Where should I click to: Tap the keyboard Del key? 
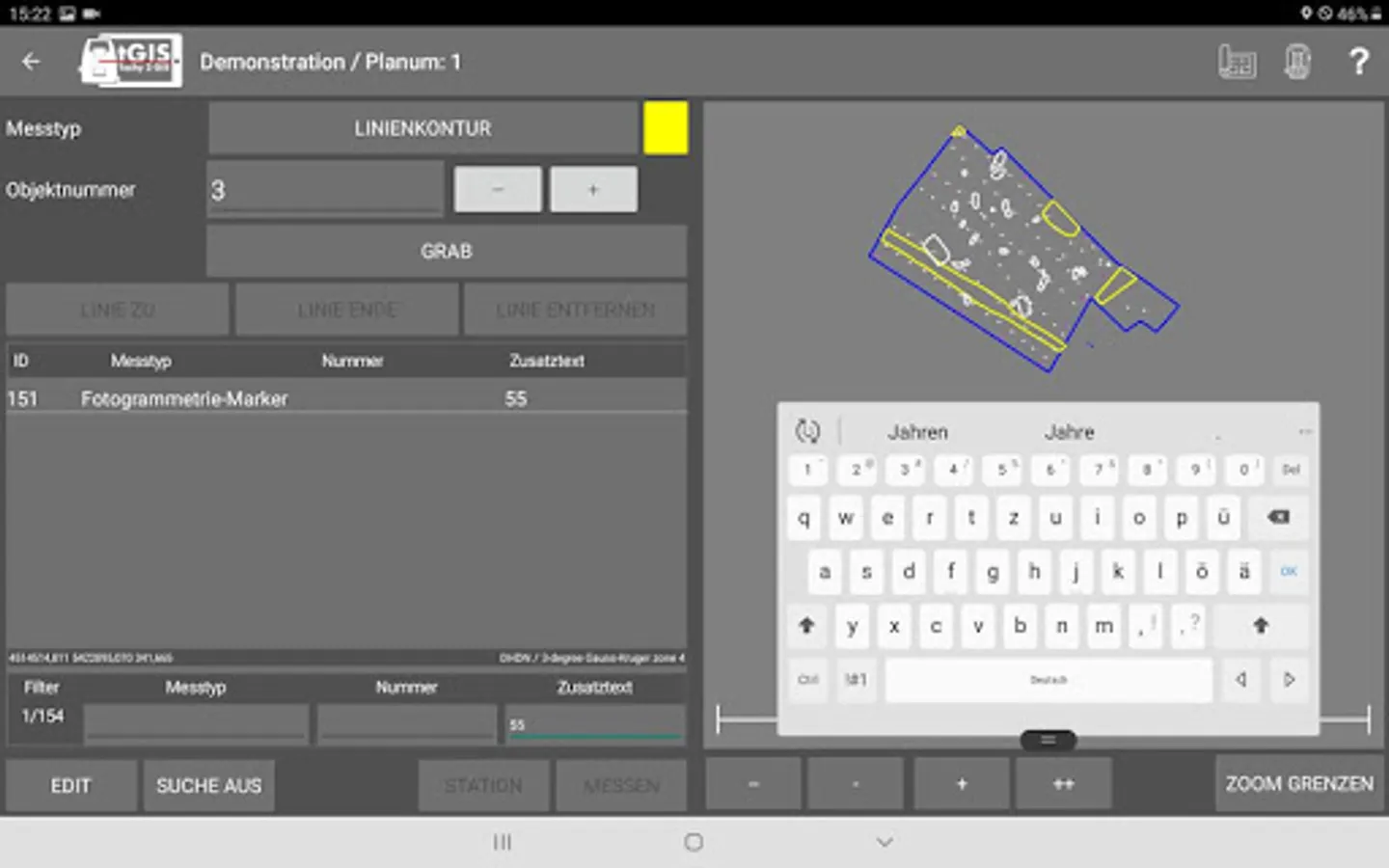(1291, 470)
